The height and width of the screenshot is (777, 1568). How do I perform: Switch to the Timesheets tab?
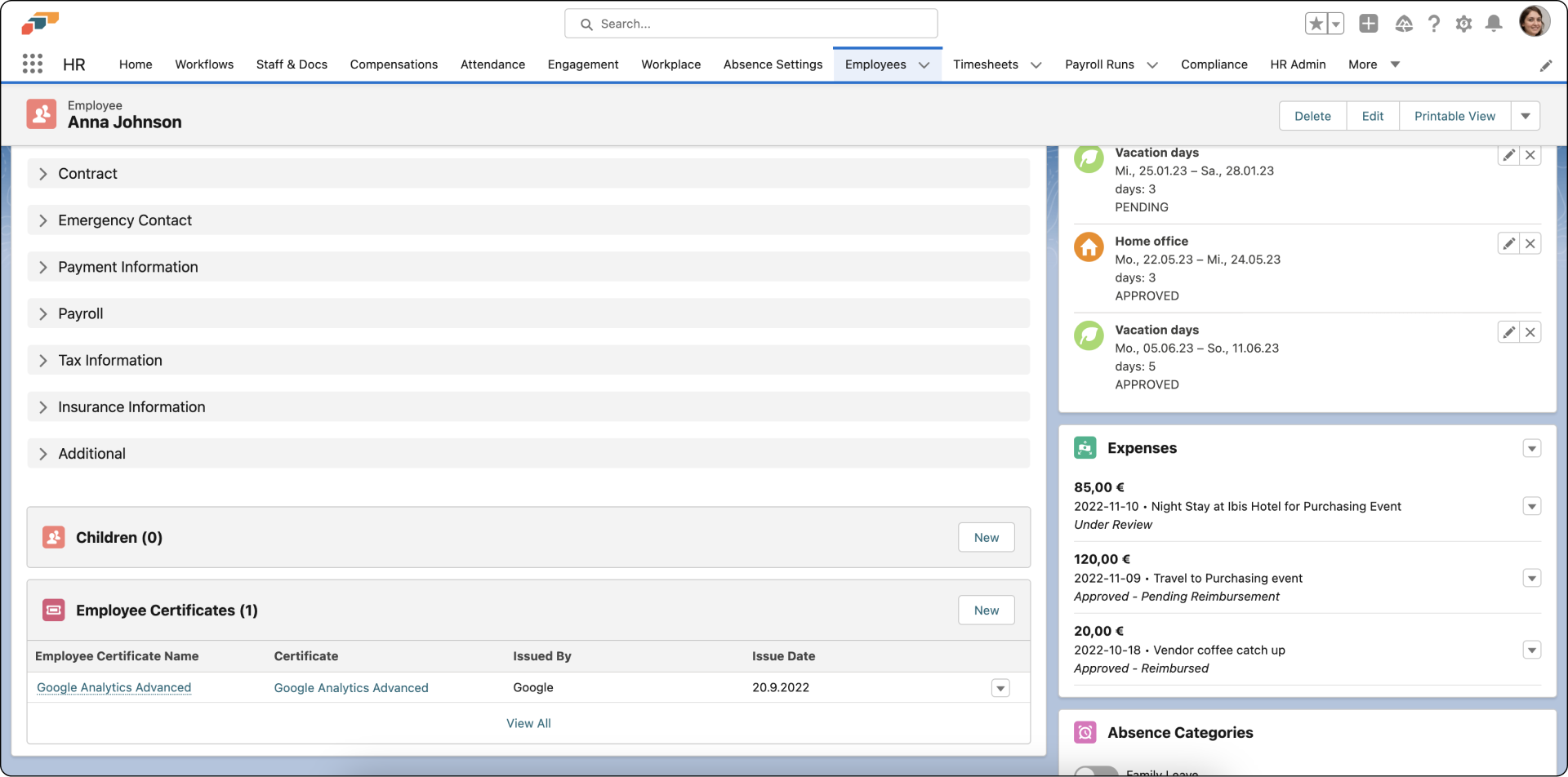[986, 64]
